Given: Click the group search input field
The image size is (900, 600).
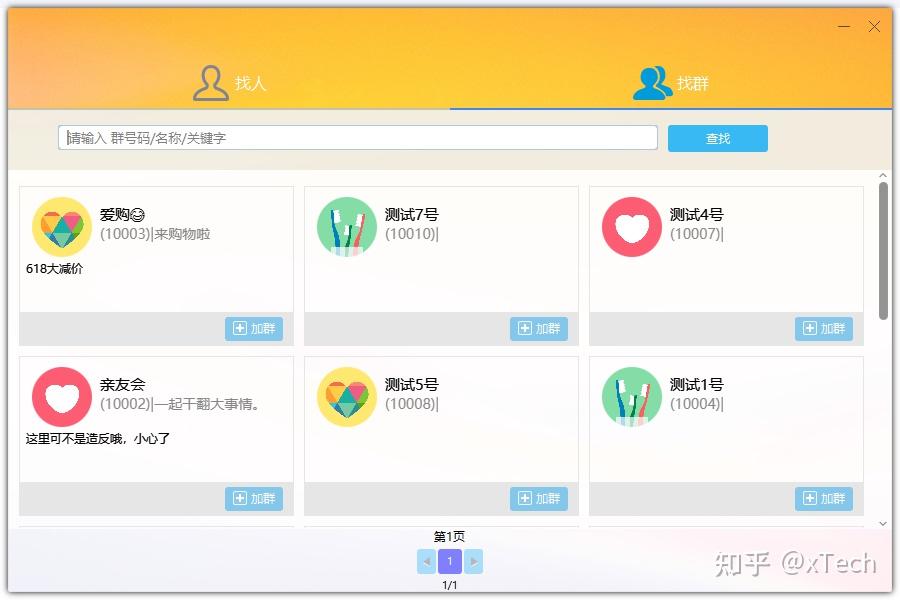Looking at the screenshot, I should pyautogui.click(x=358, y=138).
